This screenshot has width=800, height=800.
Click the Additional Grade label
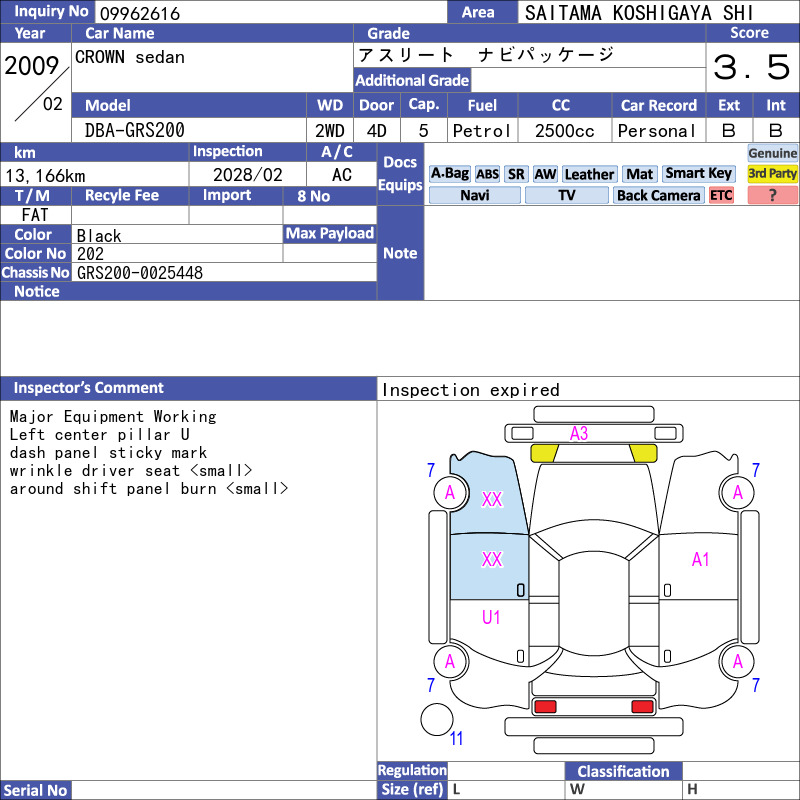pyautogui.click(x=412, y=80)
